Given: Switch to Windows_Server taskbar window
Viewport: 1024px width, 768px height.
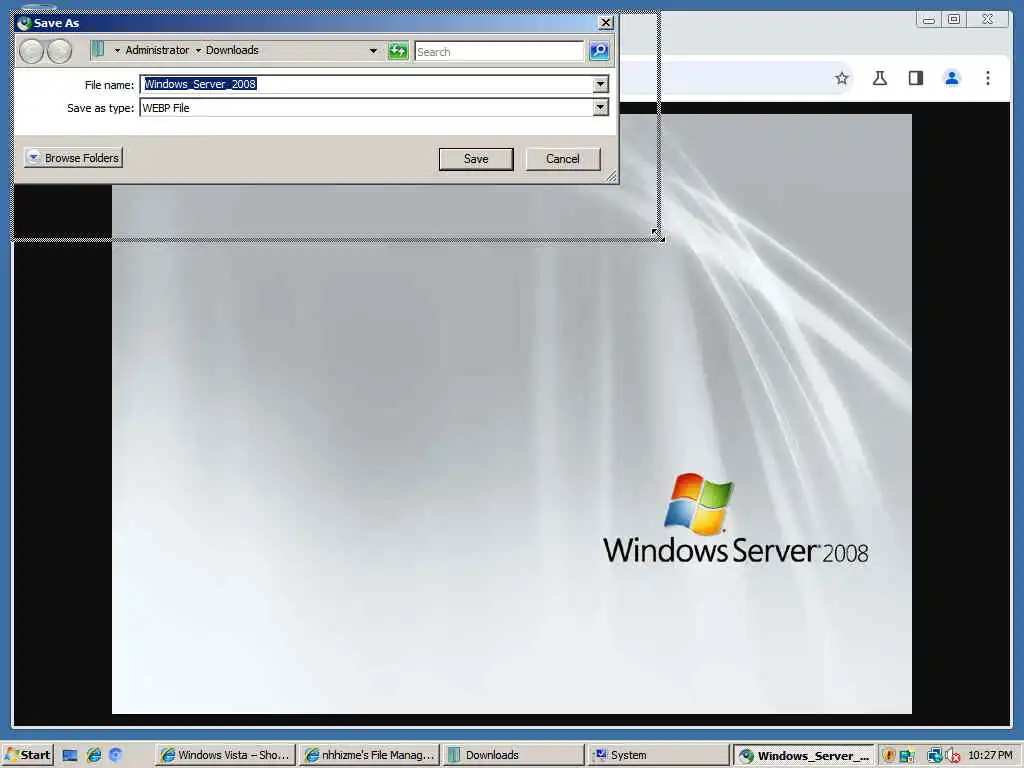Looking at the screenshot, I should click(x=803, y=755).
